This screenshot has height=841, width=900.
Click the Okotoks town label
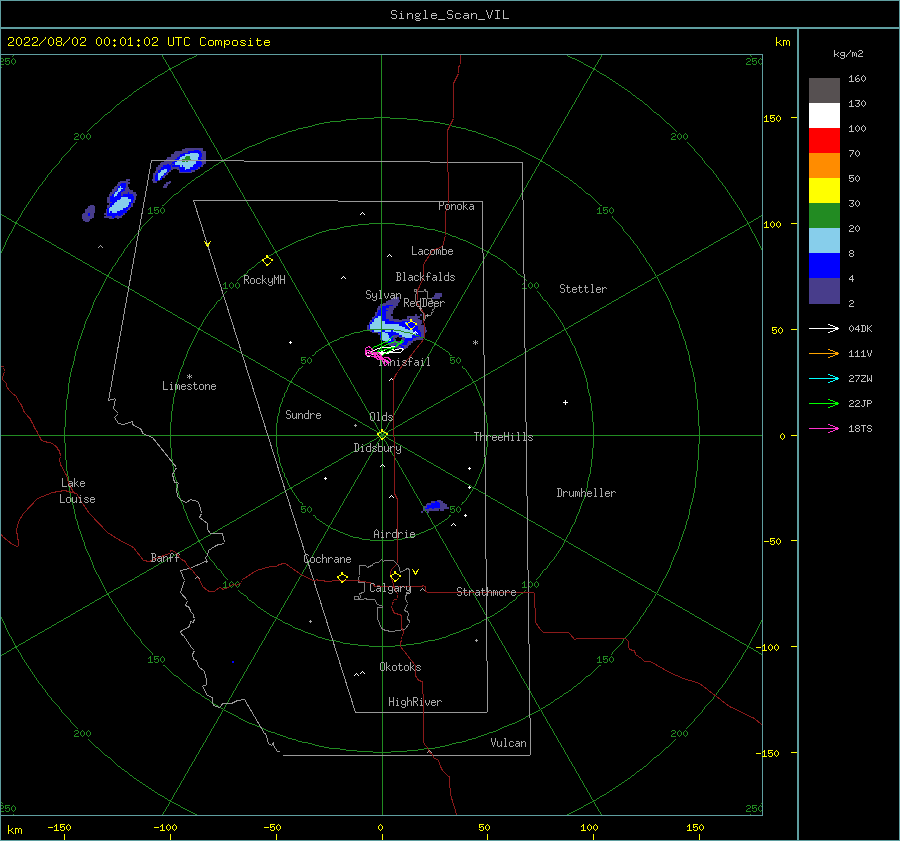pyautogui.click(x=400, y=667)
